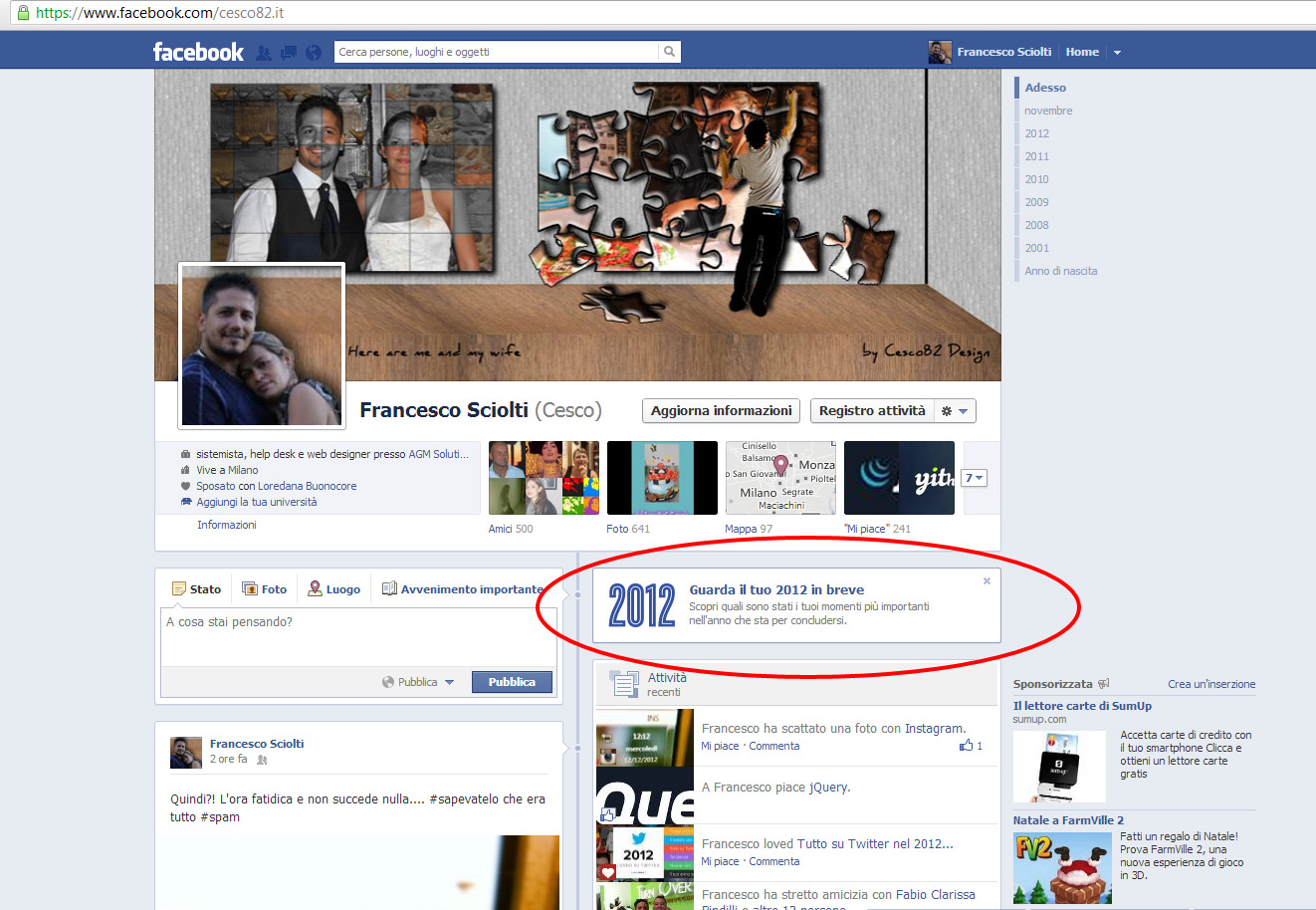
Task: Open Loredana Buonocore link
Action: coord(307,486)
